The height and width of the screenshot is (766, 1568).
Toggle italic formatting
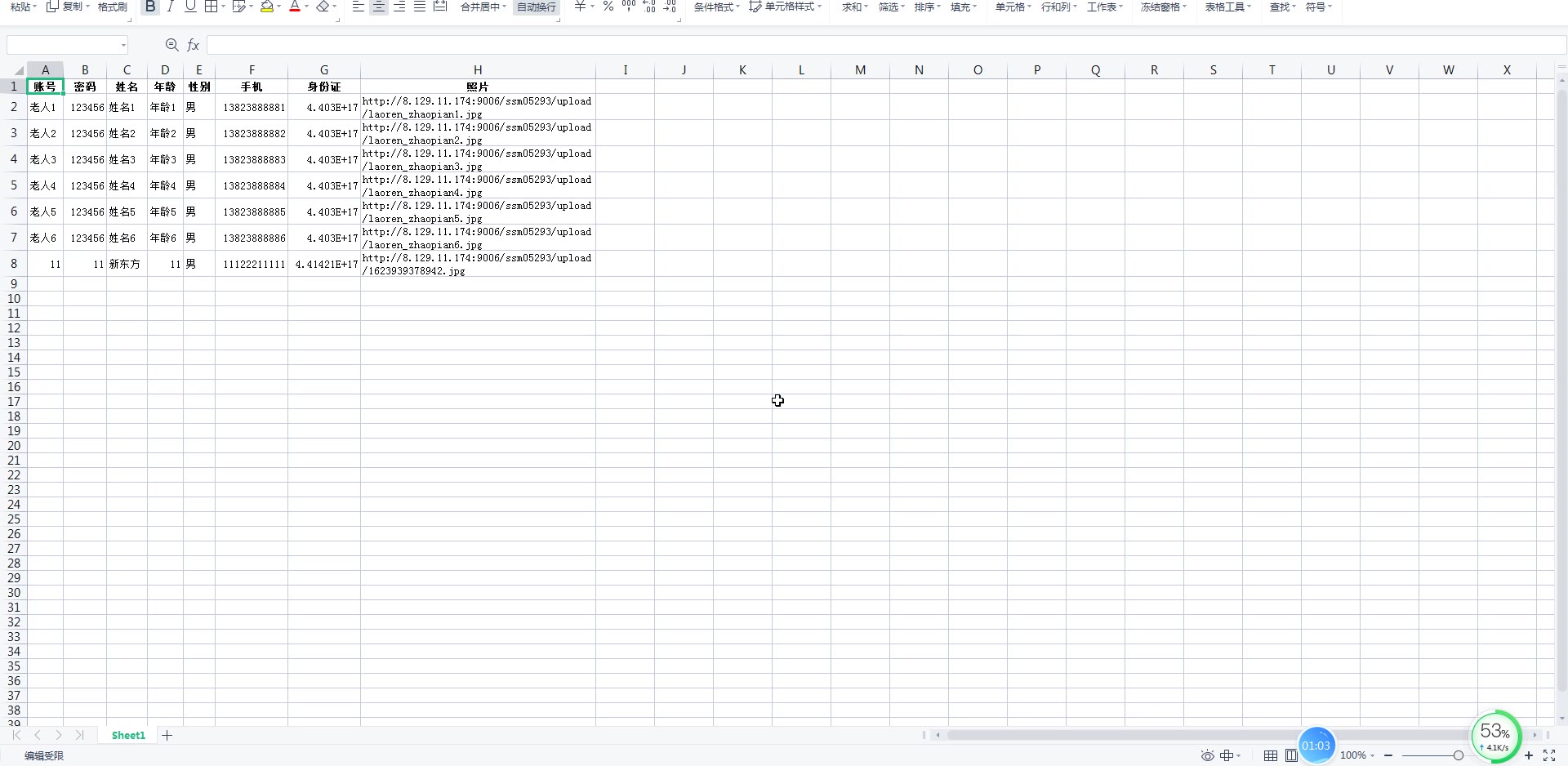170,7
